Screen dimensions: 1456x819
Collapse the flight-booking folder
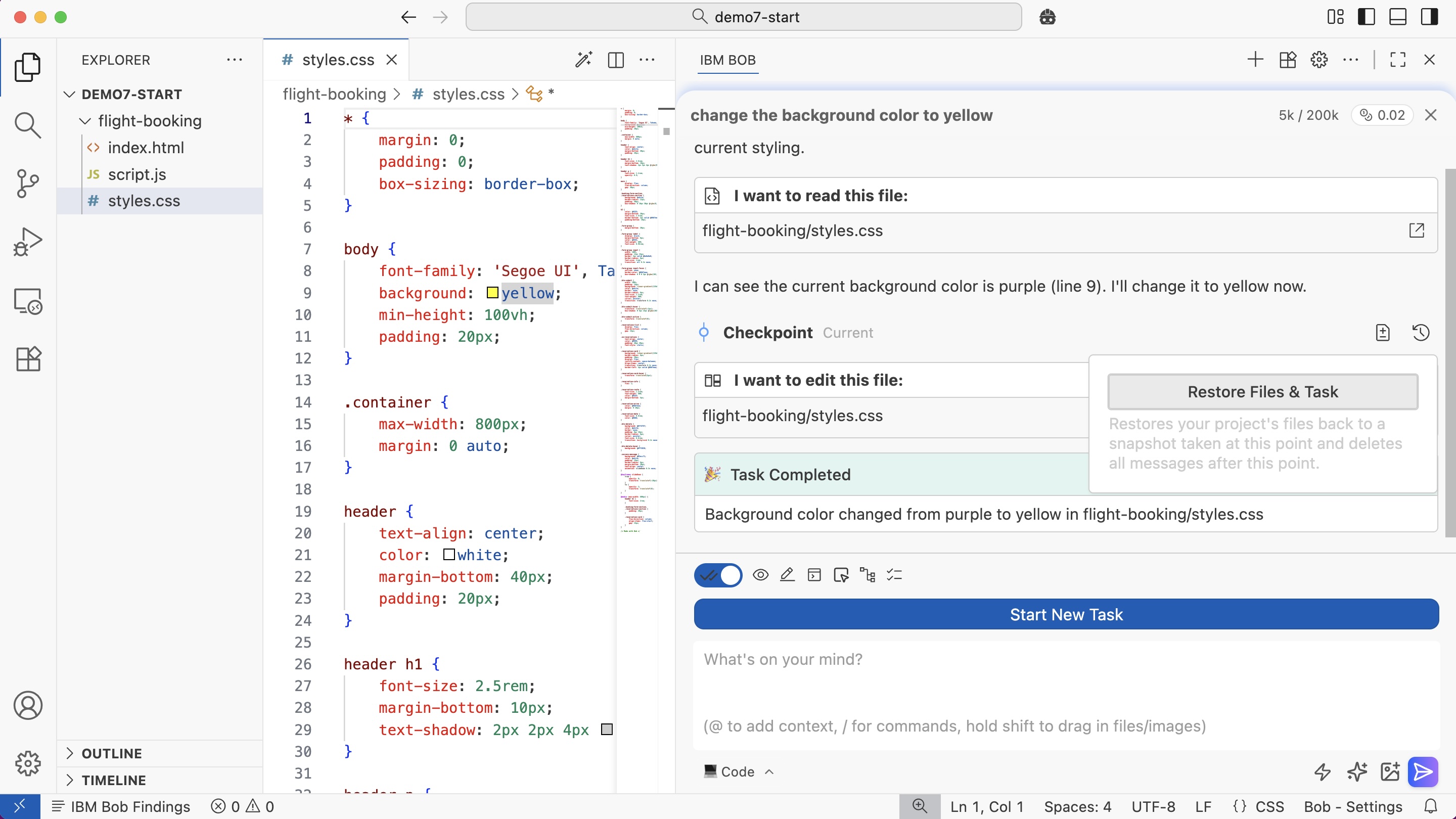coord(85,121)
